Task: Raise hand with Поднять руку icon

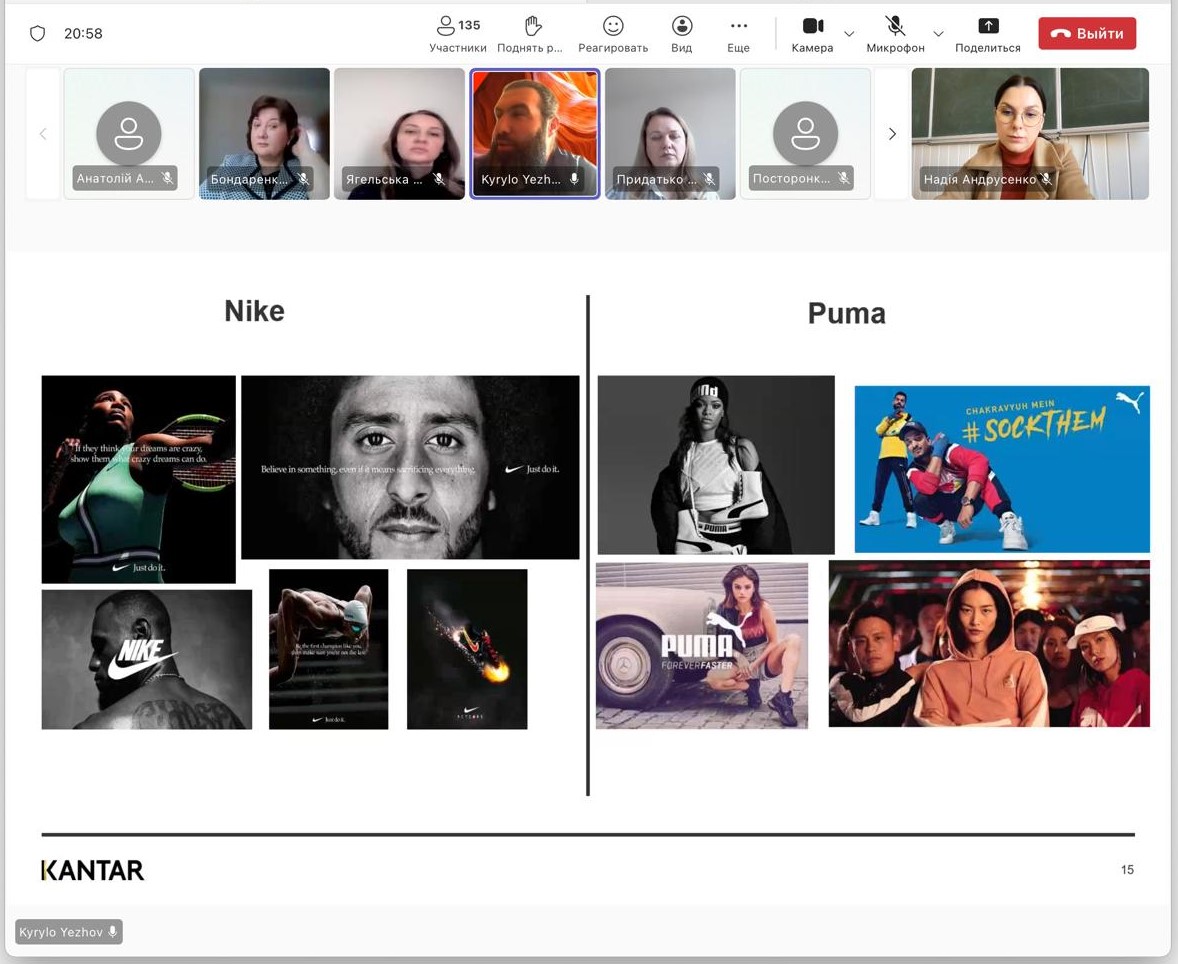Action: [x=532, y=33]
